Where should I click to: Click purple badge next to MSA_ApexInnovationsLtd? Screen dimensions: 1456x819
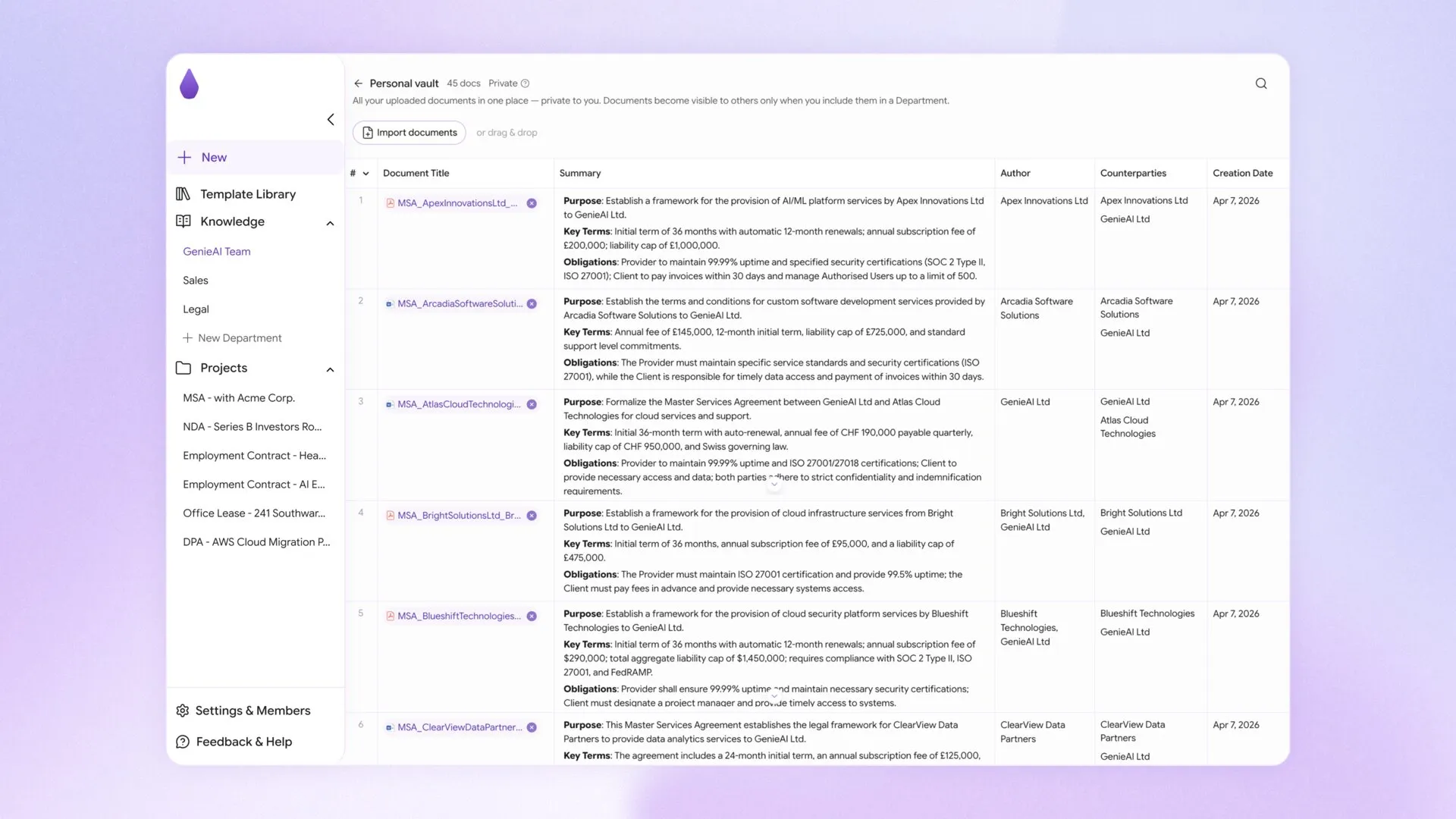tap(532, 203)
